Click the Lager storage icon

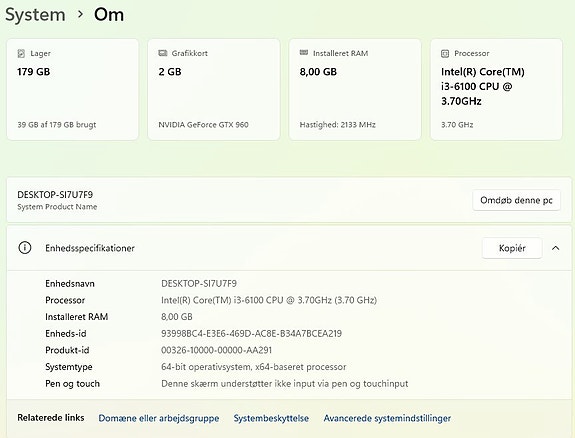[x=21, y=54]
